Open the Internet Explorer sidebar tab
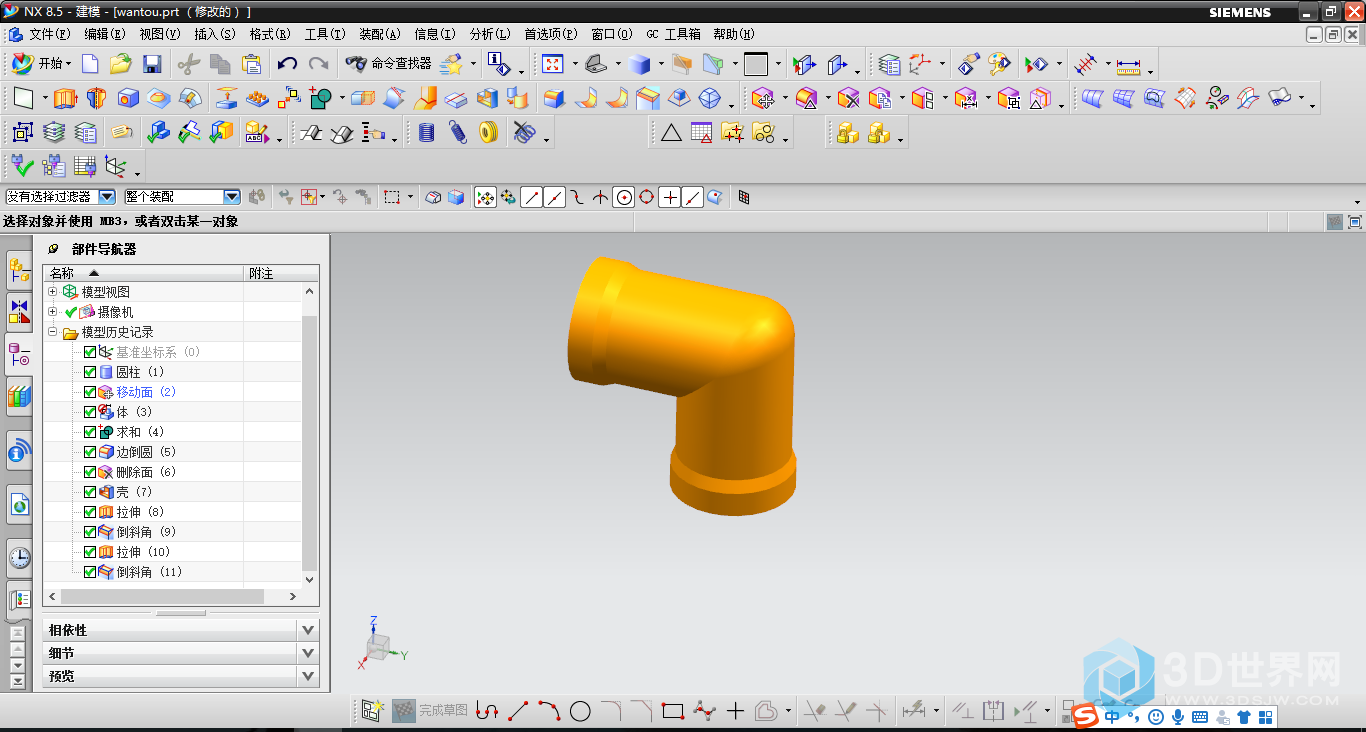This screenshot has height=732, width=1366. (x=19, y=505)
